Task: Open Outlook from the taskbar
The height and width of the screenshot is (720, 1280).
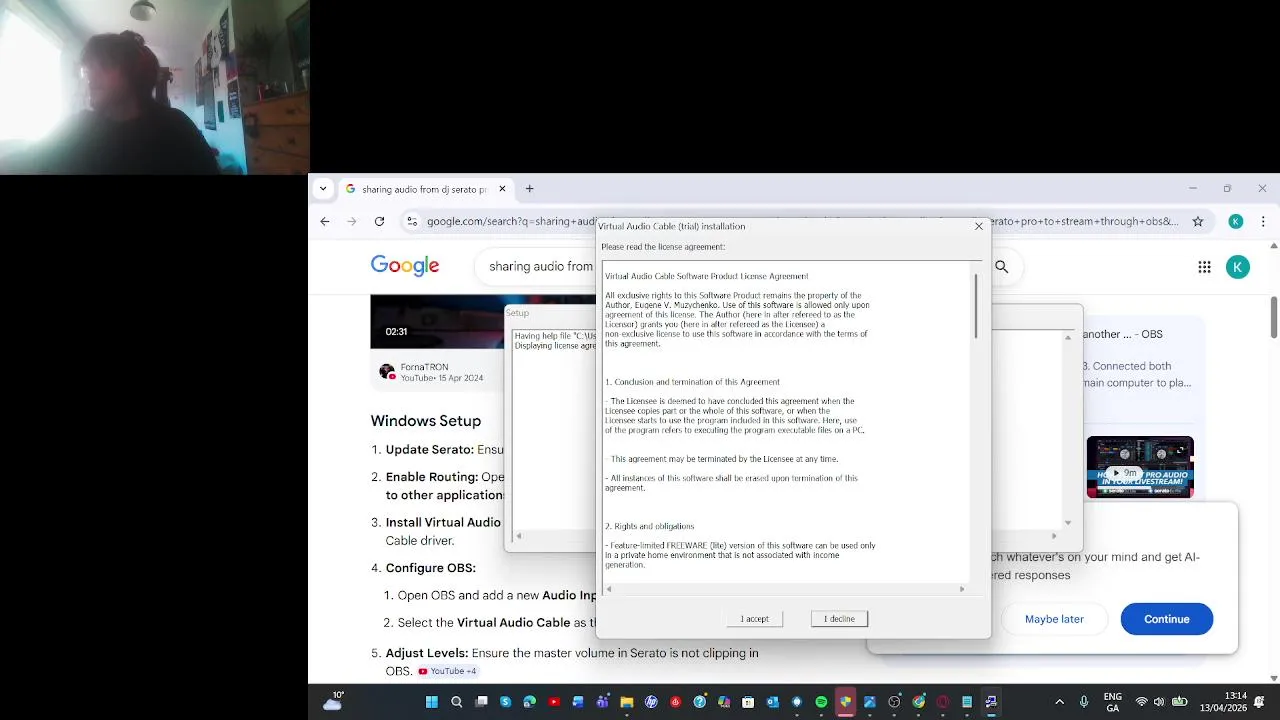Action: 773,702
